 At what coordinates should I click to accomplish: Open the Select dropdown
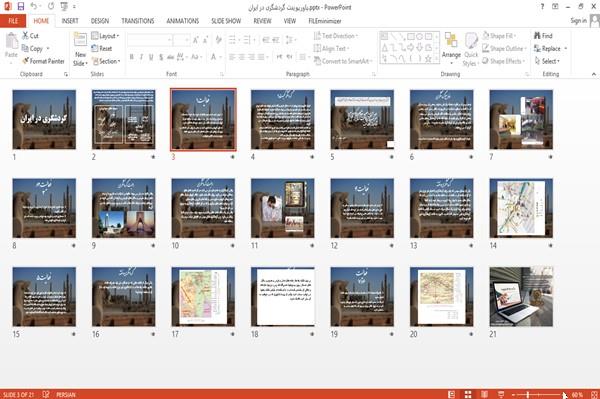point(547,61)
